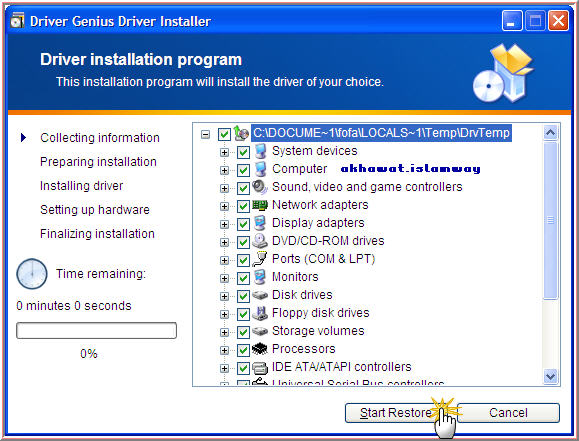579x441 pixels.
Task: Expand the System devices node
Action: (x=224, y=152)
